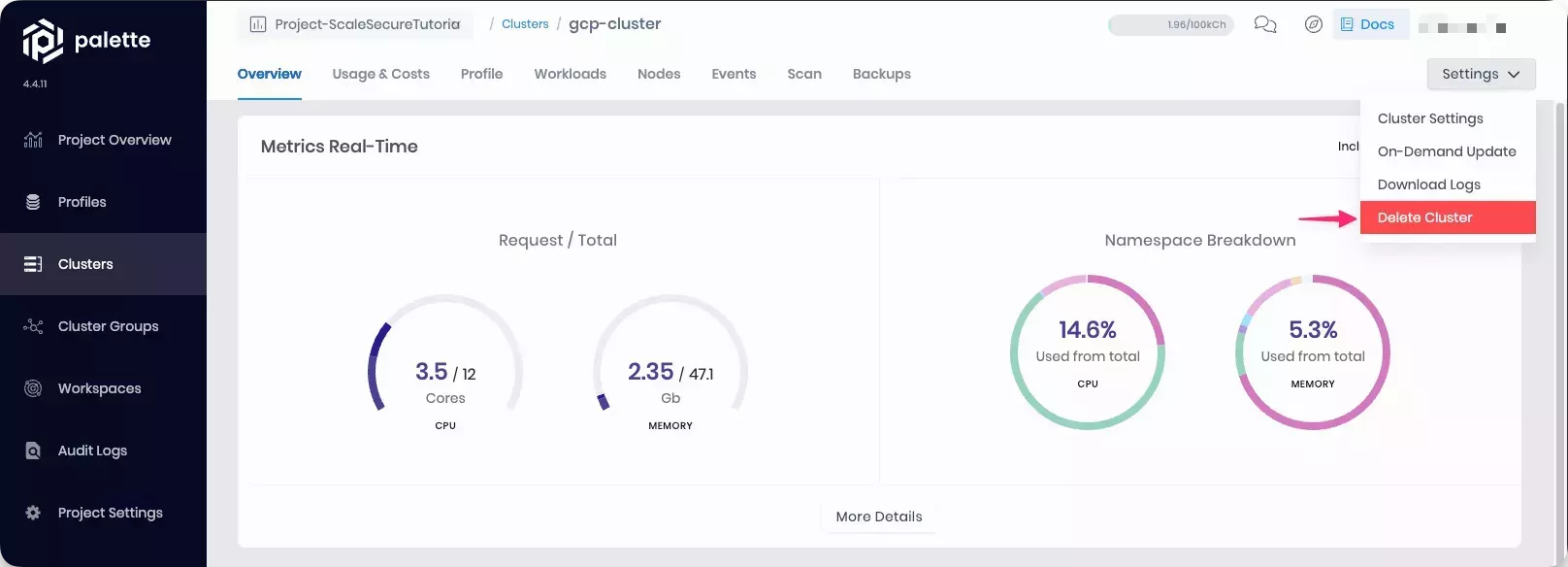1568x567 pixels.
Task: Click the blurred user account area
Action: (1462, 27)
